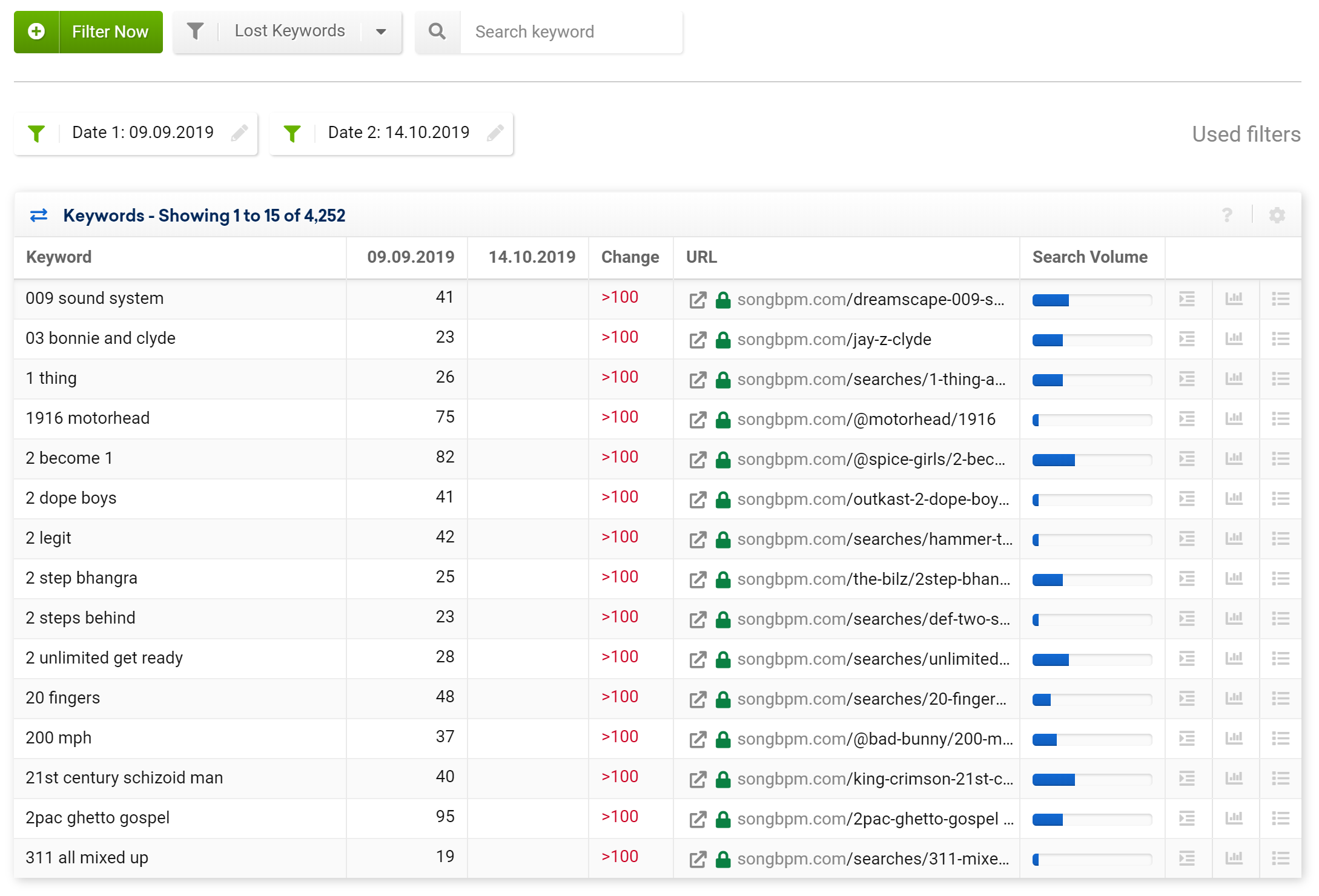Show history chart icon for 2 step bhangra

[x=1234, y=578]
